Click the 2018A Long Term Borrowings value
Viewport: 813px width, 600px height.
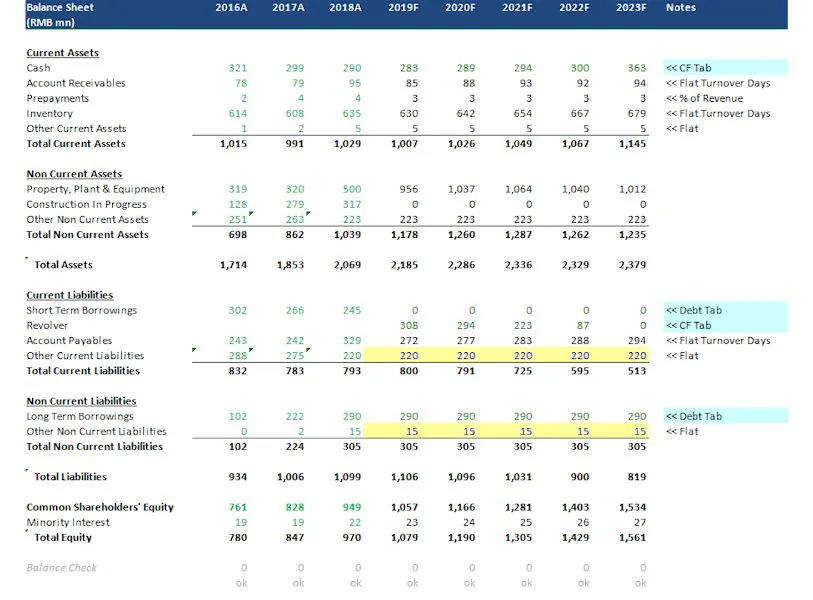pyautogui.click(x=352, y=416)
